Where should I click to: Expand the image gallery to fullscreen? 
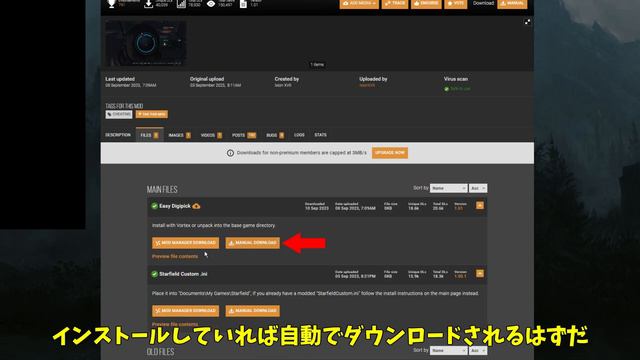click(x=527, y=22)
